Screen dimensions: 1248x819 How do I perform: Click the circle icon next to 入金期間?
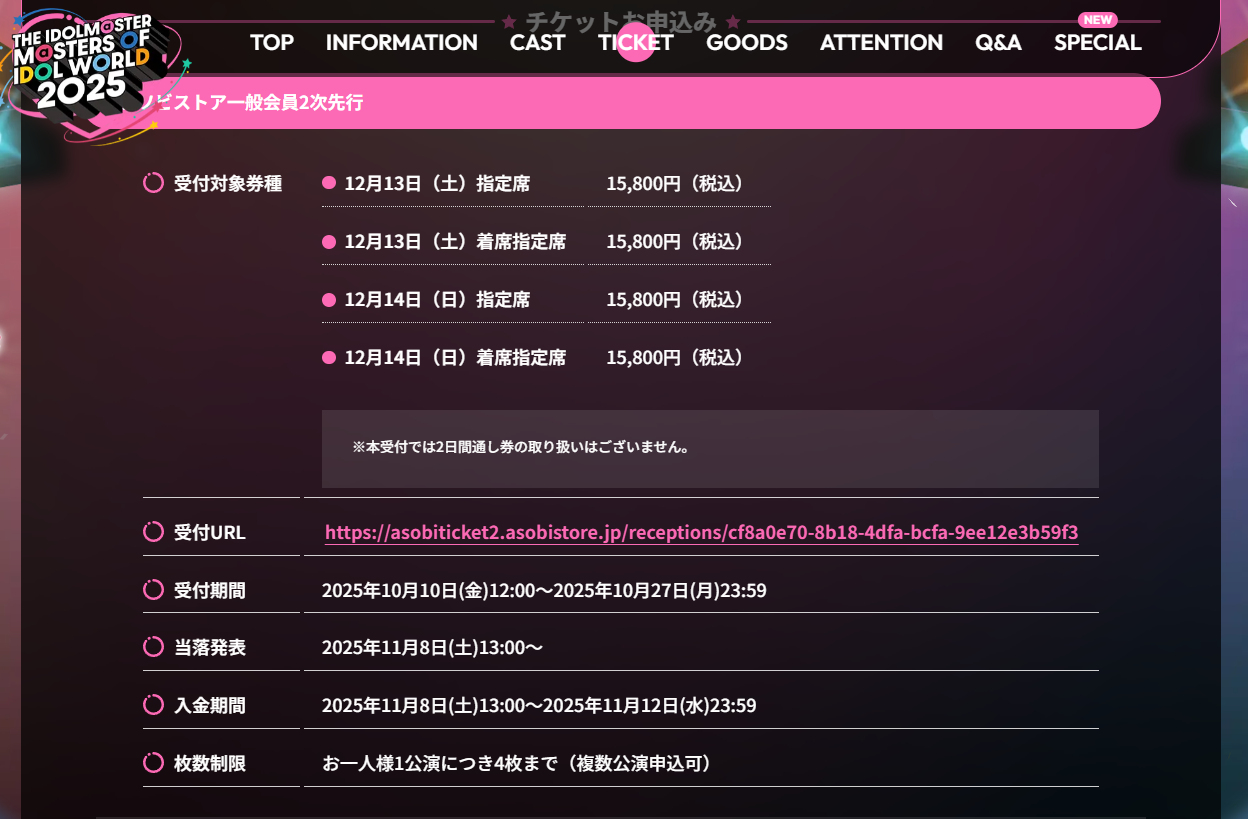click(x=153, y=704)
